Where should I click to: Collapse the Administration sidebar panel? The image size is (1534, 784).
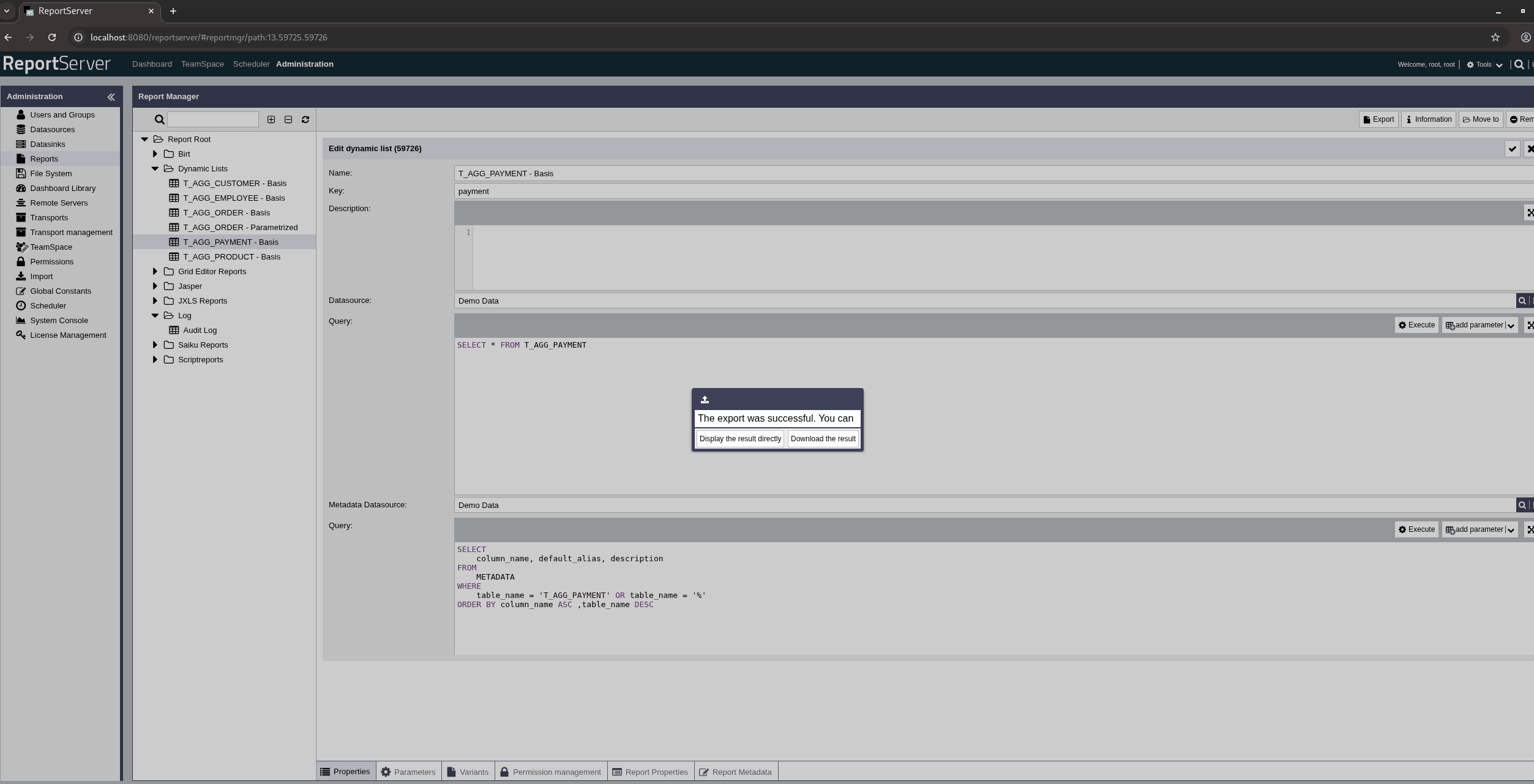point(111,97)
